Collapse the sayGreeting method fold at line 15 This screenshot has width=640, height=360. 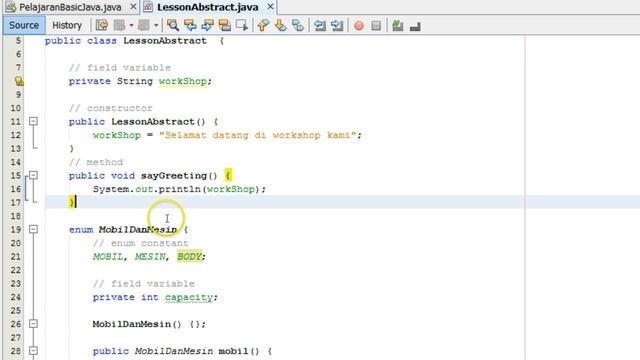pyautogui.click(x=33, y=175)
